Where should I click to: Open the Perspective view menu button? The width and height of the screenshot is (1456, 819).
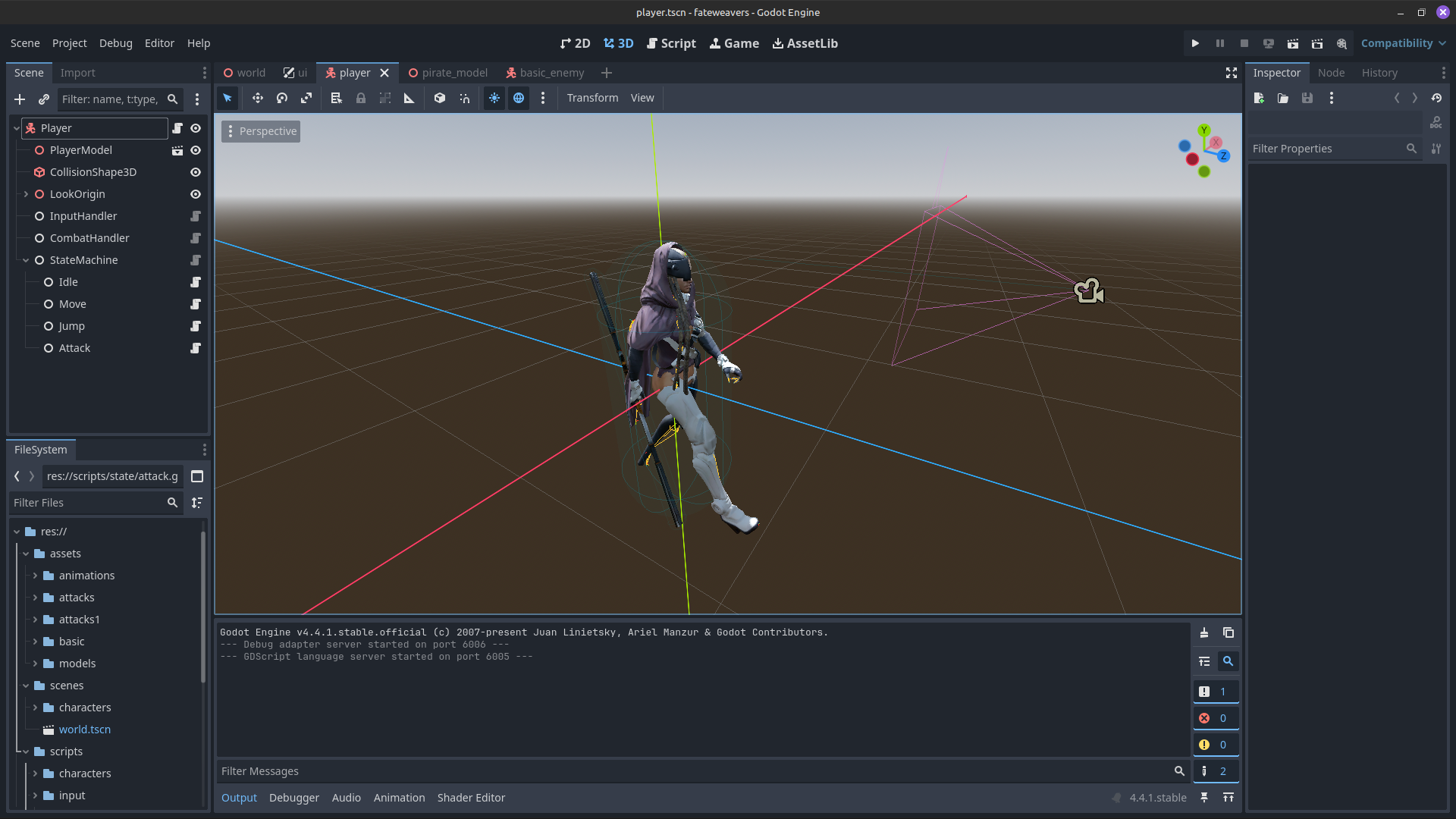[x=261, y=131]
